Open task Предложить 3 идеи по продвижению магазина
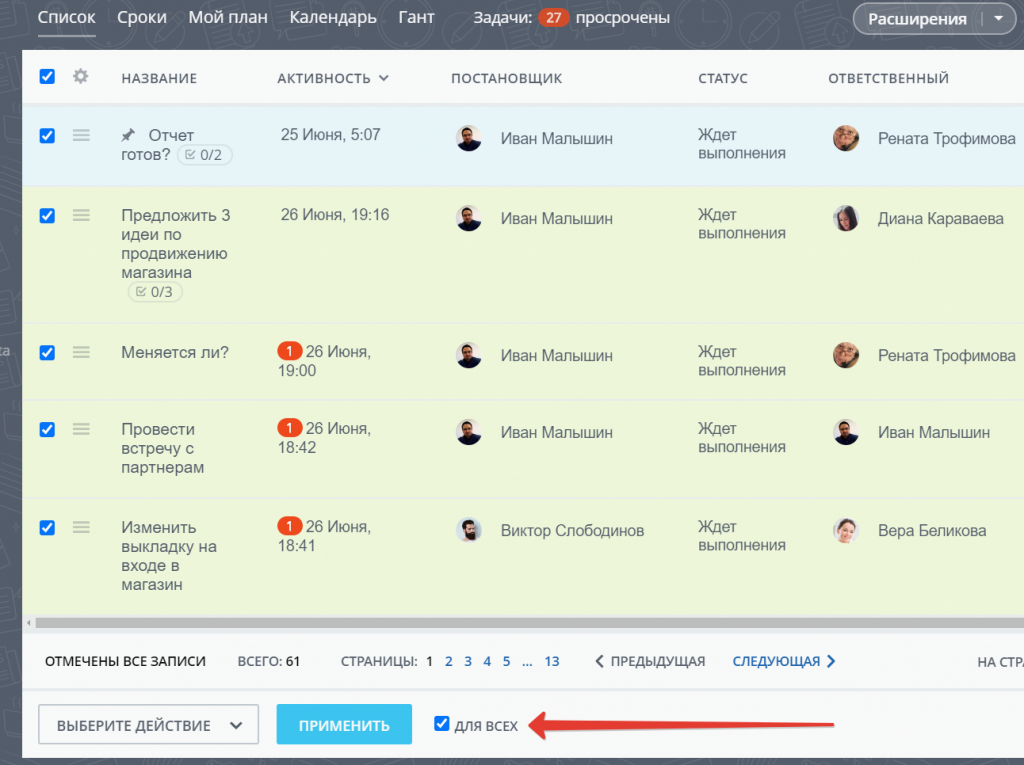The image size is (1024, 765). pyautogui.click(x=176, y=244)
